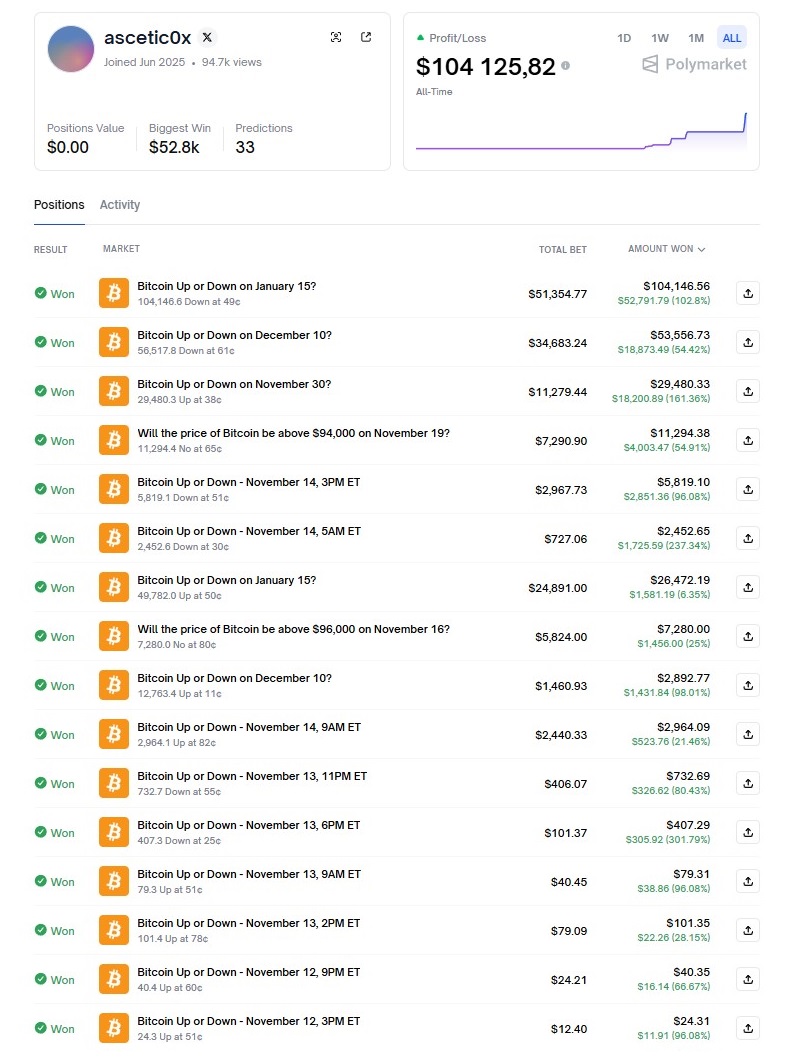
Task: Click the Positions Value $0.00 figure
Action: click(68, 147)
